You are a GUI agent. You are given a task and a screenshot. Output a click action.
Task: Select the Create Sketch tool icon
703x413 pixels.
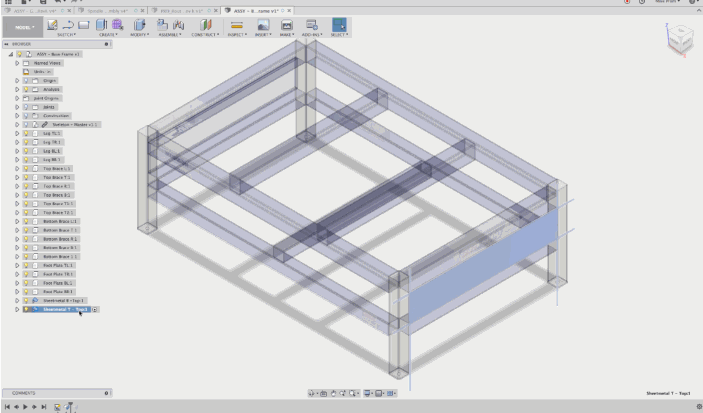(x=52, y=25)
